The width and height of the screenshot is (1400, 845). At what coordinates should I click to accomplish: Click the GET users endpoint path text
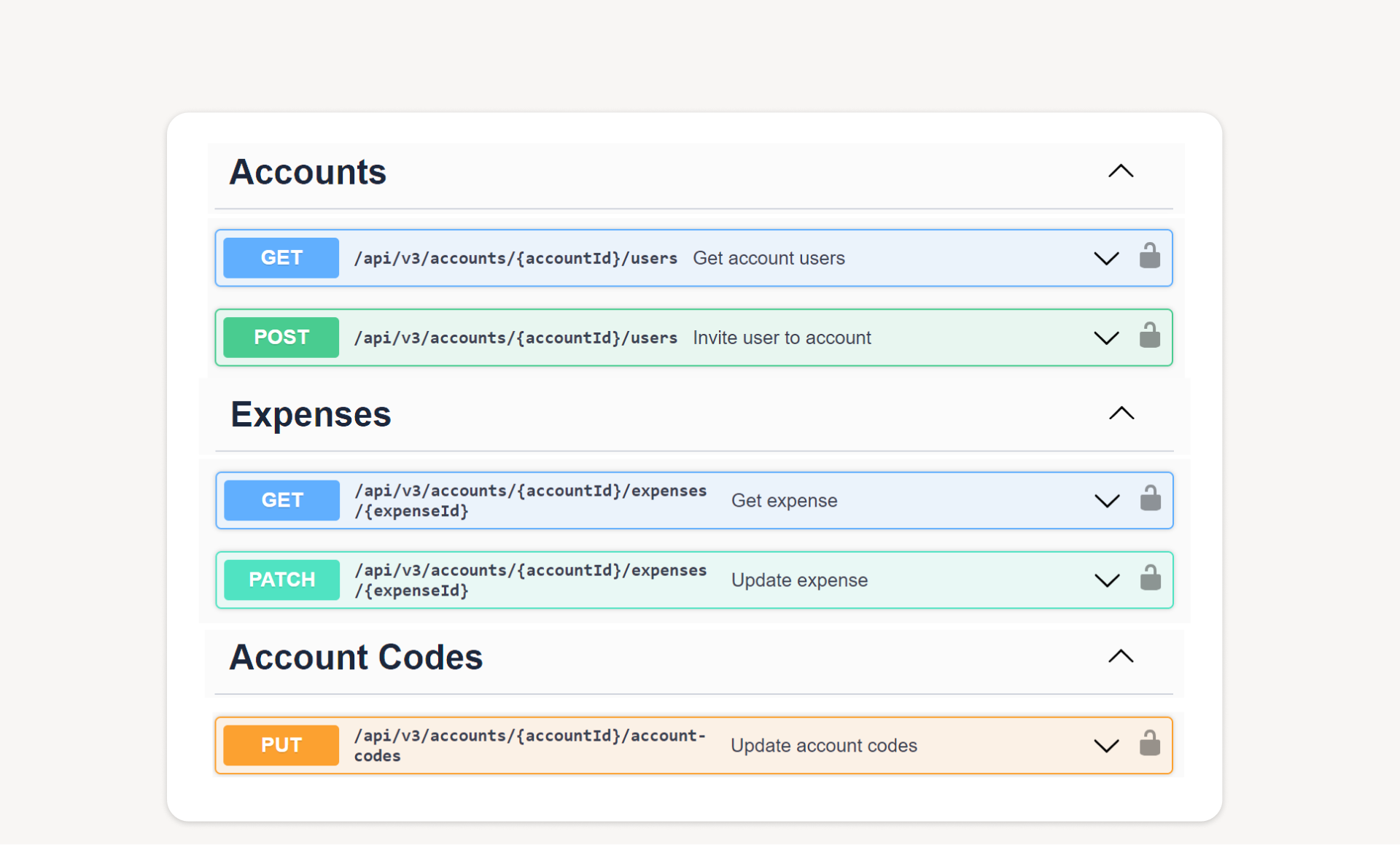(x=516, y=258)
